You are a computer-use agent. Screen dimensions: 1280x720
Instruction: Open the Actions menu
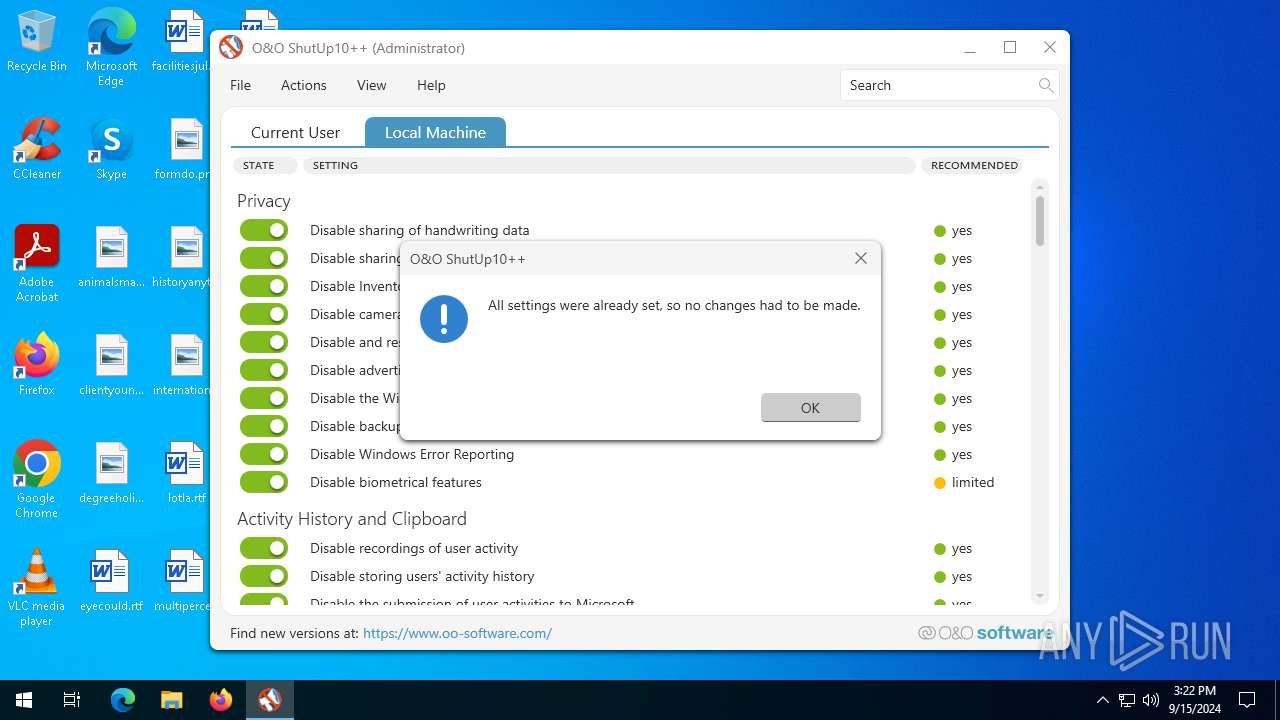tap(303, 85)
